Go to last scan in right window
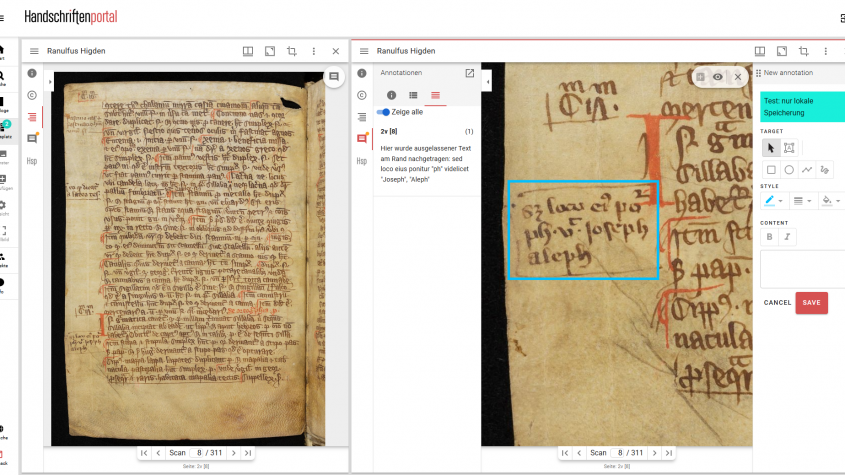The image size is (845, 475). point(669,453)
